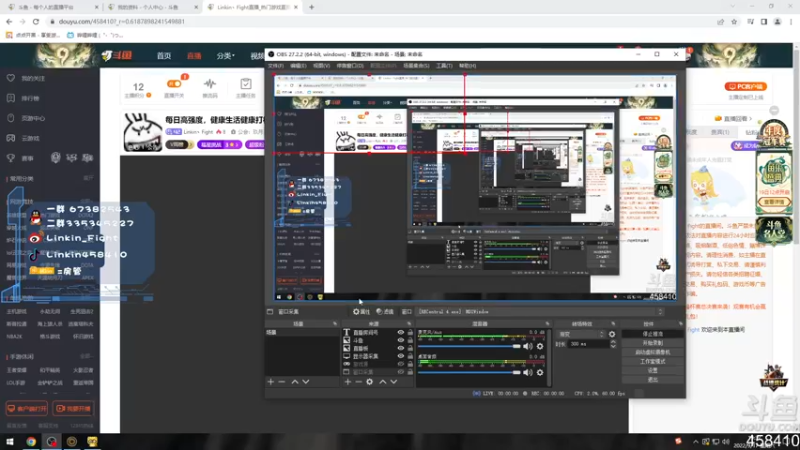Click 工作室模式 studio mode button
Image resolution: width=800 pixels, height=450 pixels.
click(x=653, y=362)
